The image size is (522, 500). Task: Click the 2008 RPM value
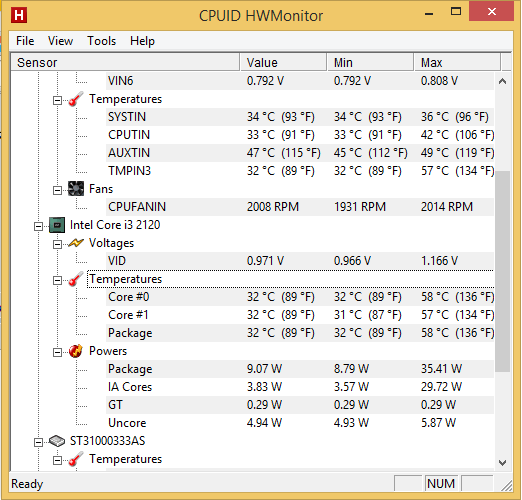coord(273,207)
